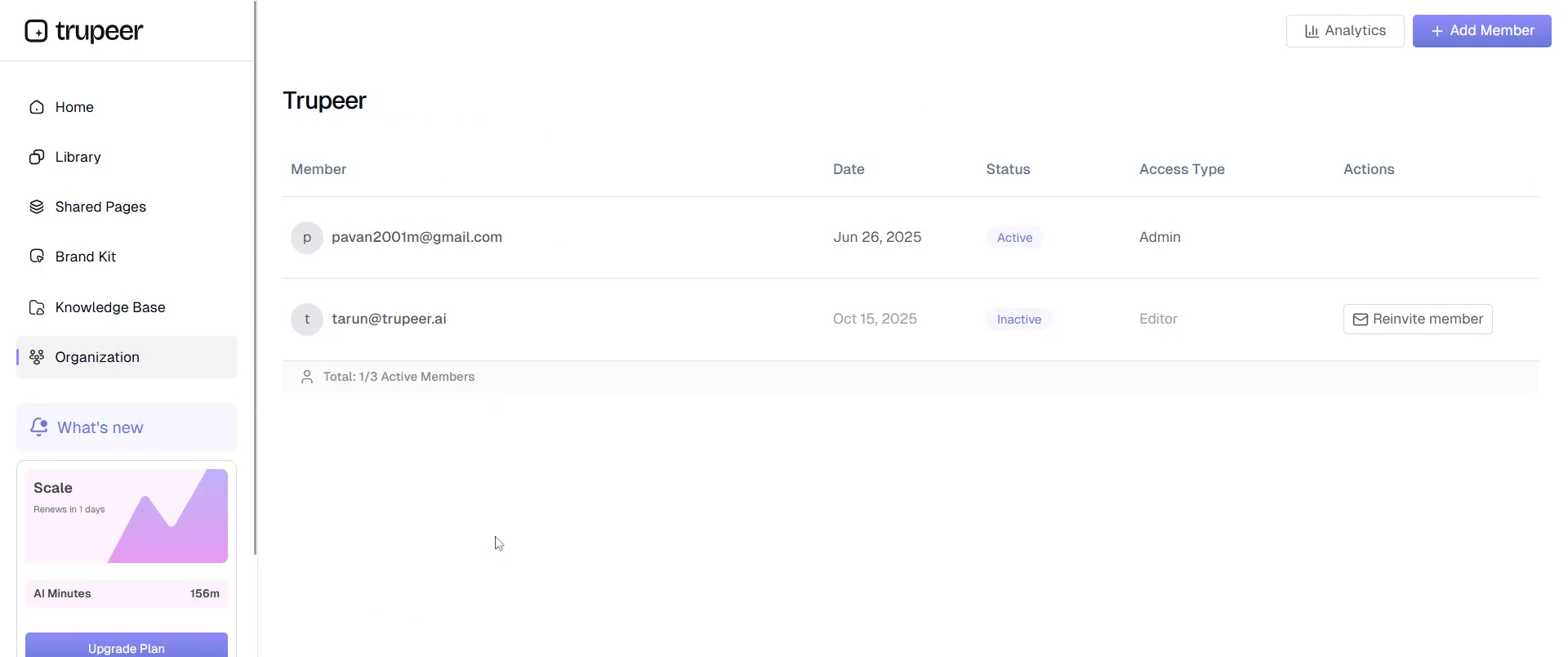Viewport: 1568px width, 657px height.
Task: Click the plus icon on Add Member
Action: point(1437,31)
